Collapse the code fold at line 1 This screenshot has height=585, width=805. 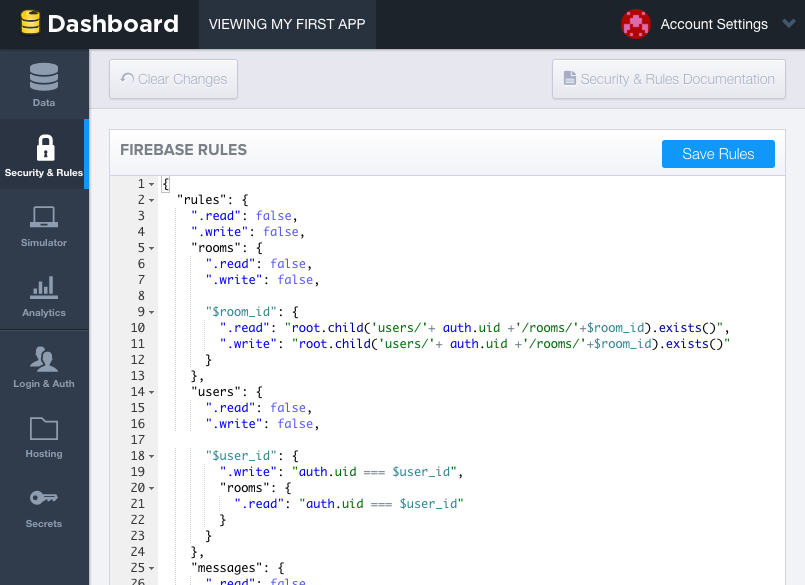coord(151,184)
